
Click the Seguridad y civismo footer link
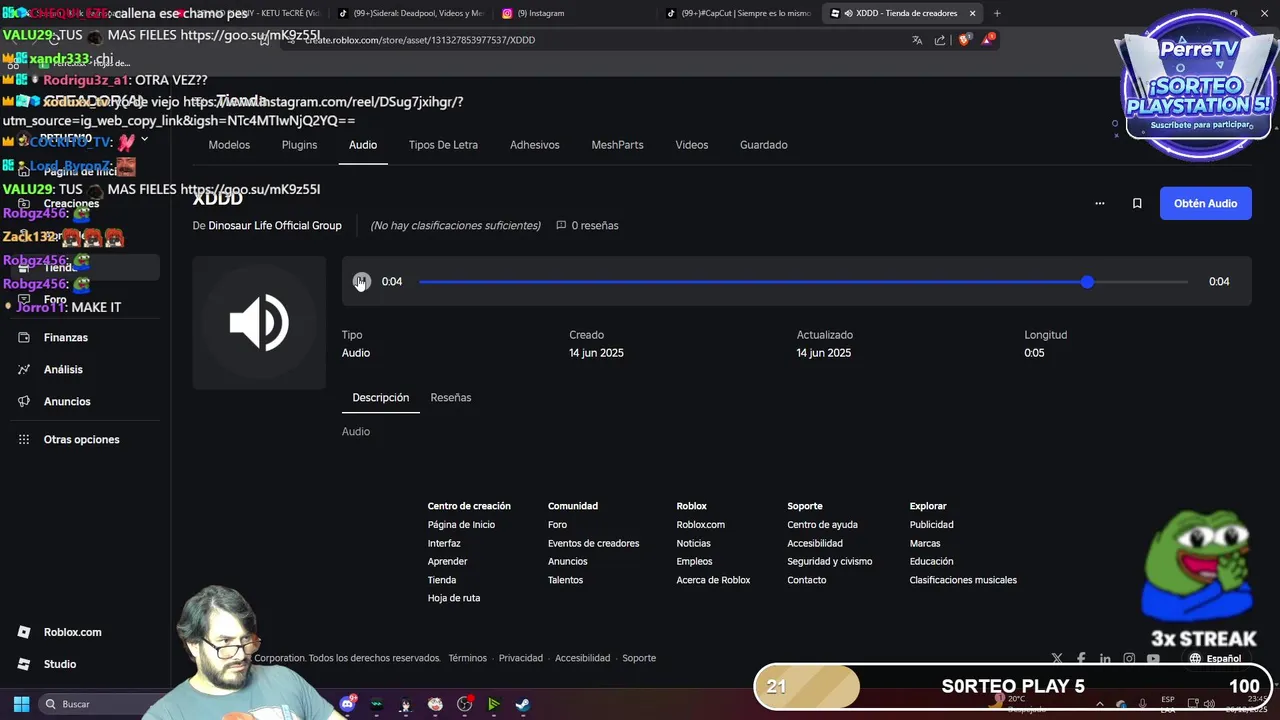click(x=829, y=562)
